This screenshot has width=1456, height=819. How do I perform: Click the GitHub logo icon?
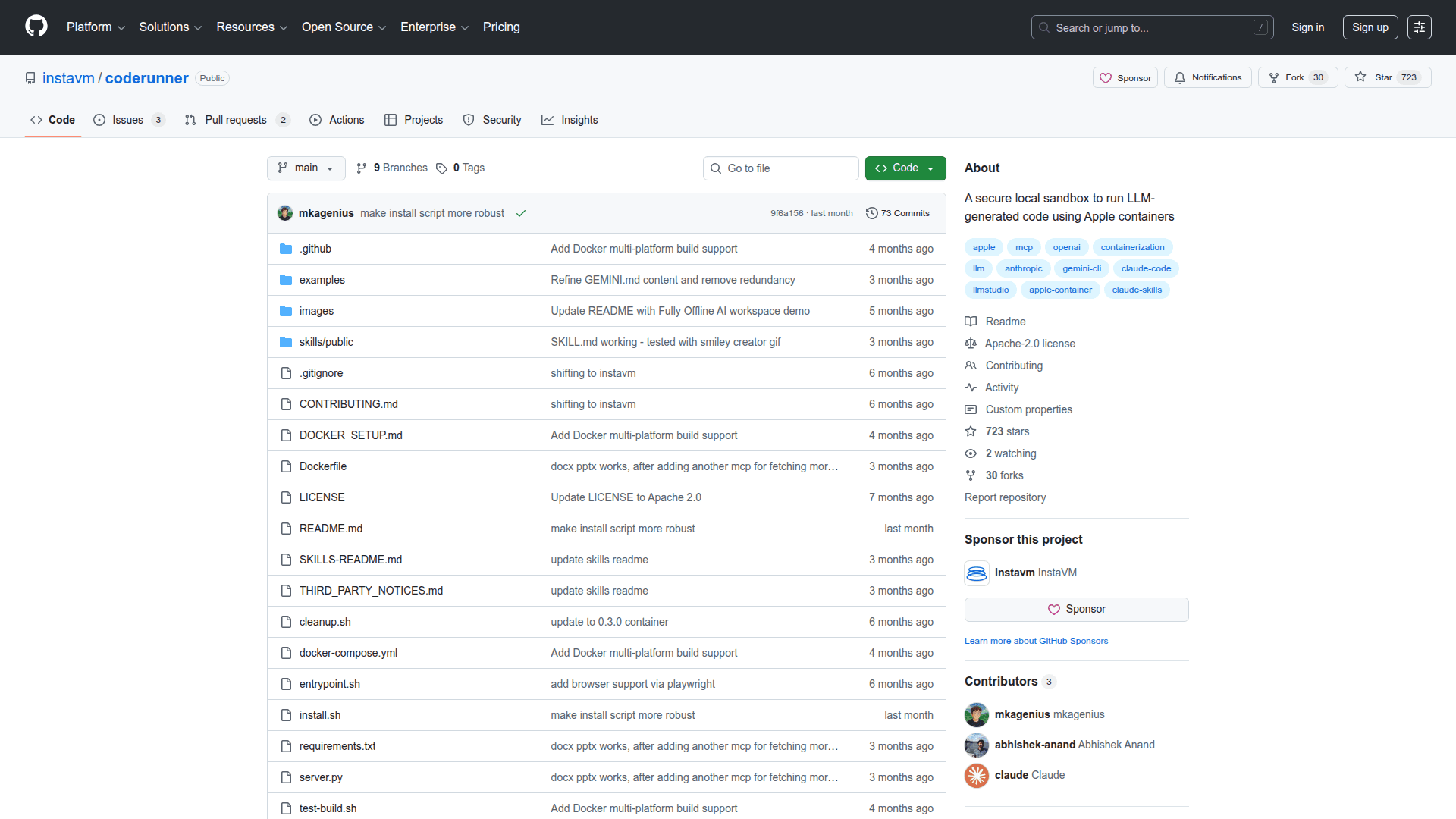[x=36, y=27]
